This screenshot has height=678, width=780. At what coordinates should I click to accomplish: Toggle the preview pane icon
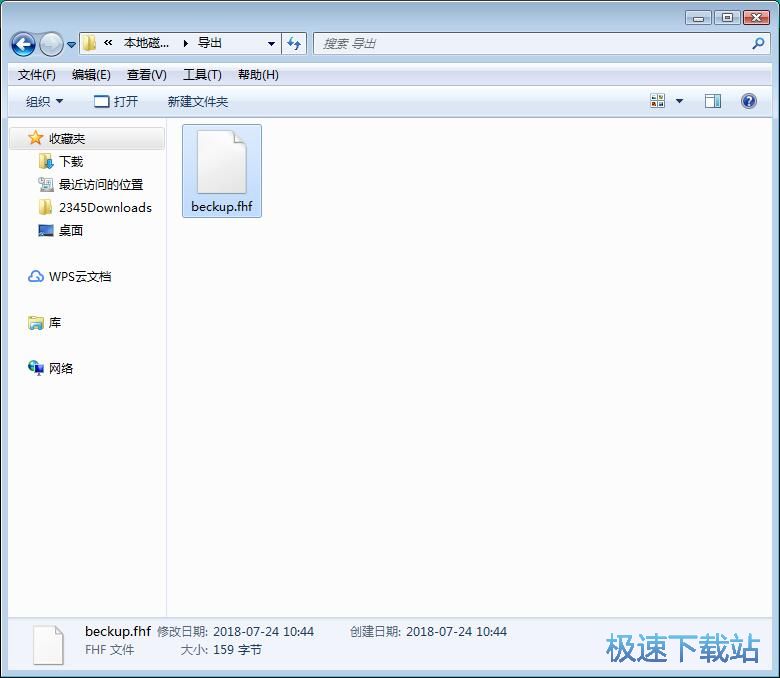click(x=712, y=101)
